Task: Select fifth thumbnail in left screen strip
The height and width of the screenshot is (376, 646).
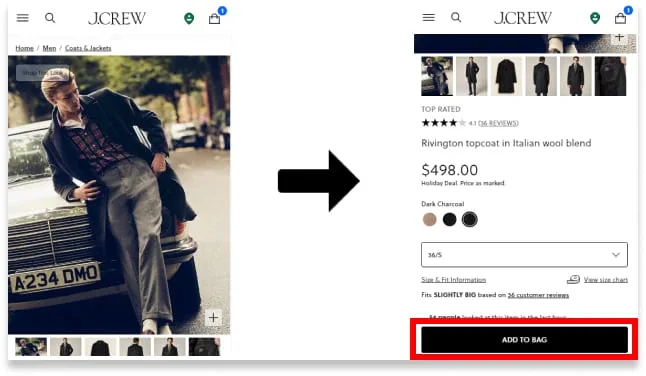Action: 170,347
